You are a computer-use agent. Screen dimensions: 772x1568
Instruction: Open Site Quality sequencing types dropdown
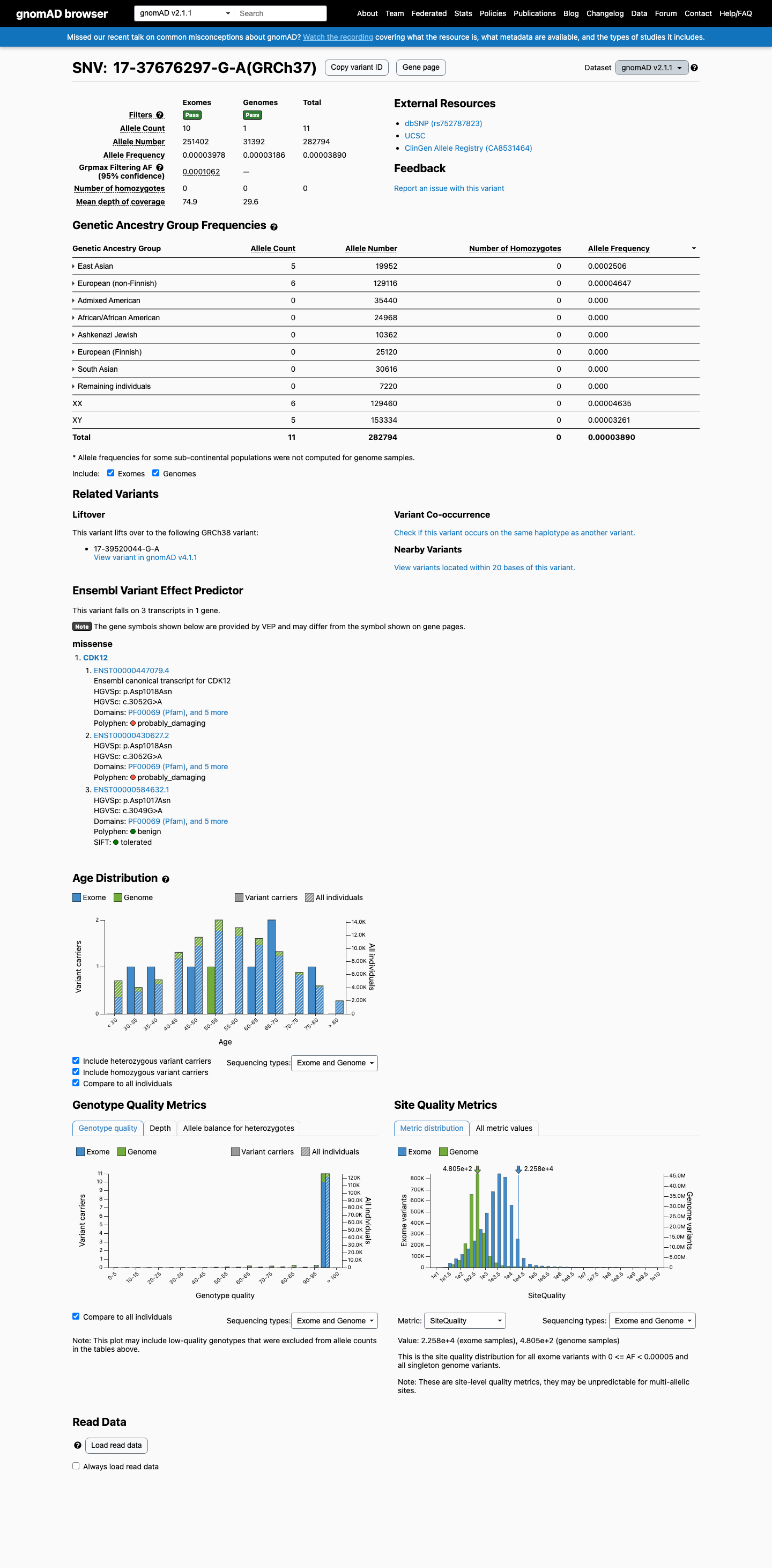(x=652, y=1321)
